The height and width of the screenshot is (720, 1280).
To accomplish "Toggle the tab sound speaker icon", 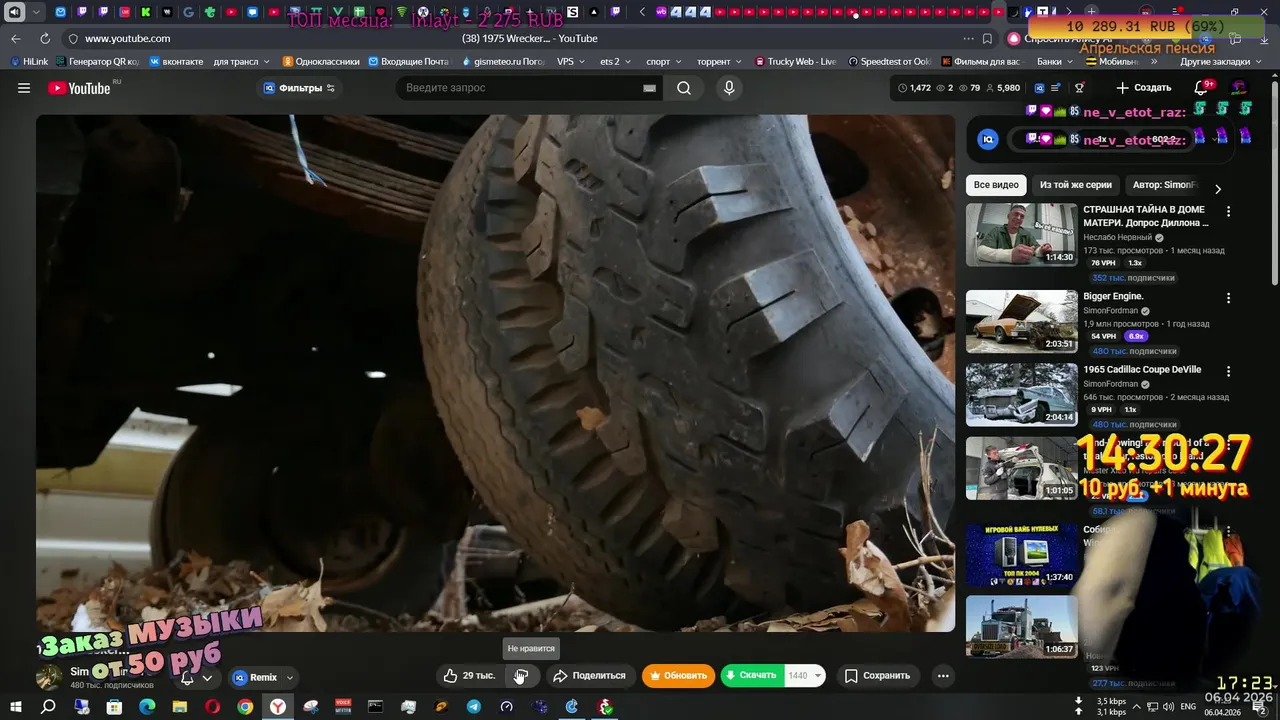I will pyautogui.click(x=15, y=12).
